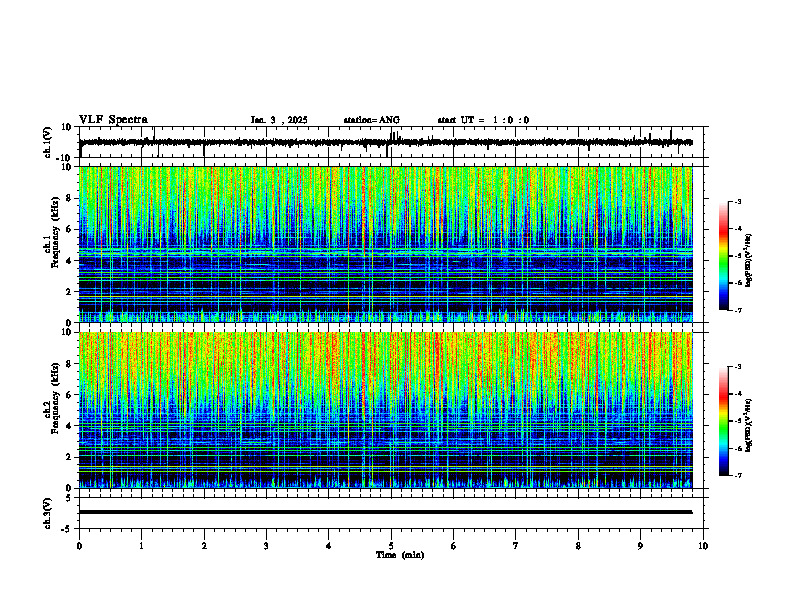Click time tick label '4' on bottom axis
792x612 pixels.
tap(329, 546)
